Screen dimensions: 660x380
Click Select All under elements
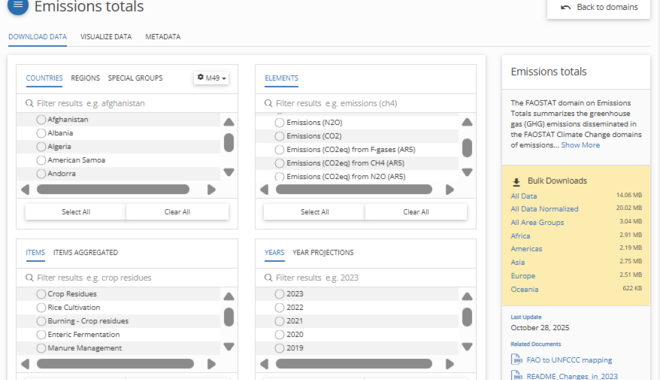point(314,212)
